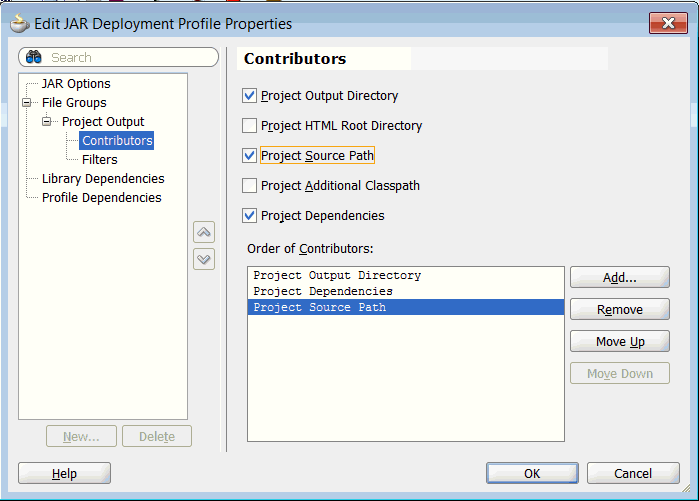The image size is (699, 501).
Task: Click the Contributors heading
Action: pos(295,58)
